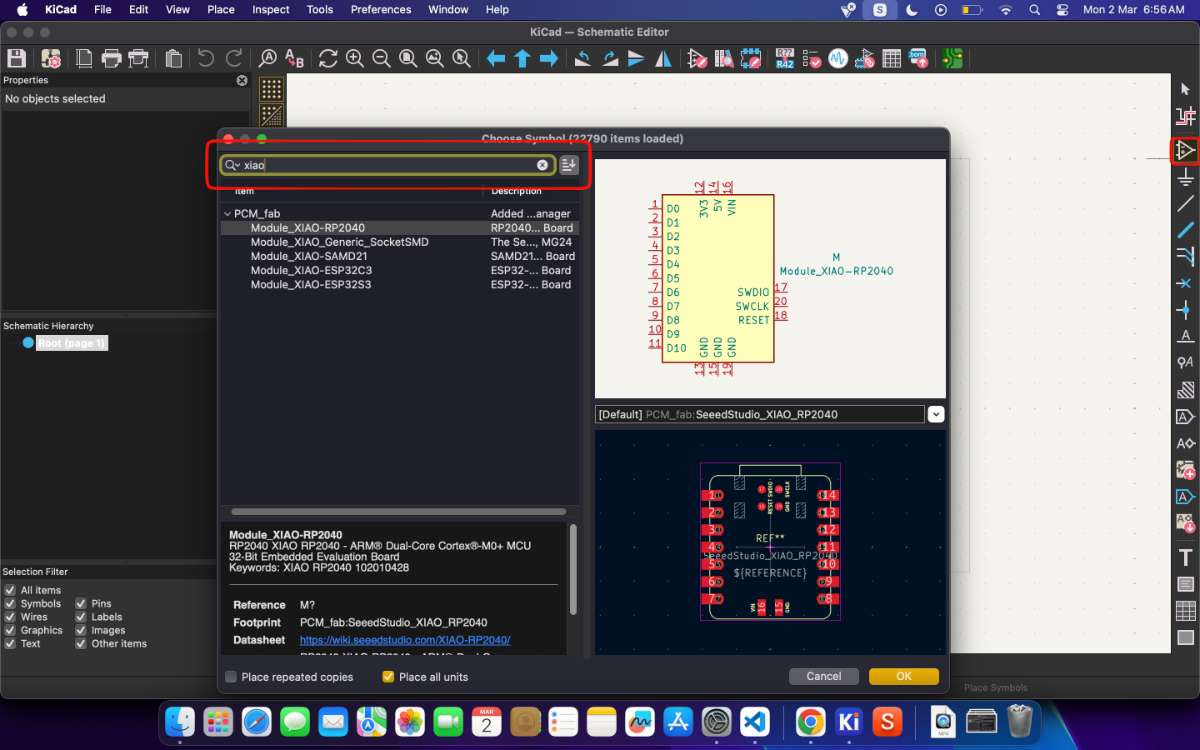This screenshot has height=750, width=1200.
Task: Select the Add Text tool
Action: (x=1186, y=558)
